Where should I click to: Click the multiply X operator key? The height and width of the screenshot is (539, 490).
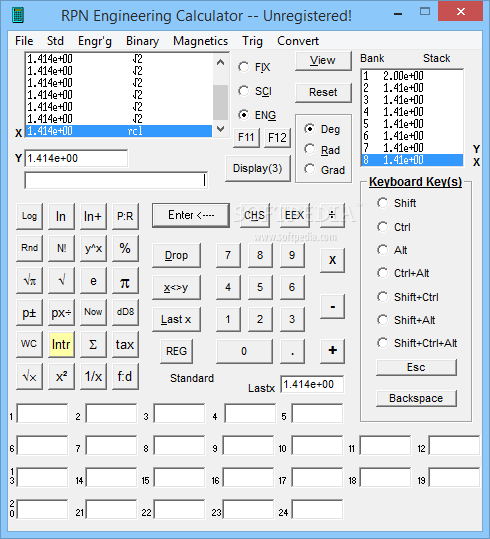332,260
